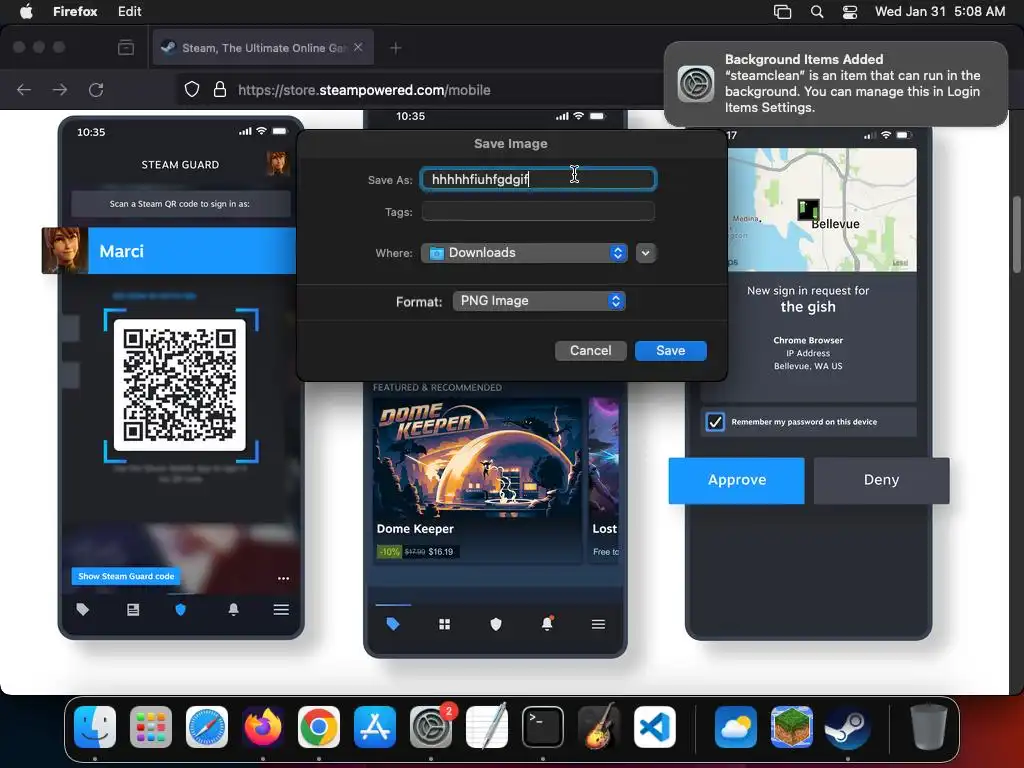Open hamburger menu in left phone
The image size is (1024, 768).
point(281,609)
